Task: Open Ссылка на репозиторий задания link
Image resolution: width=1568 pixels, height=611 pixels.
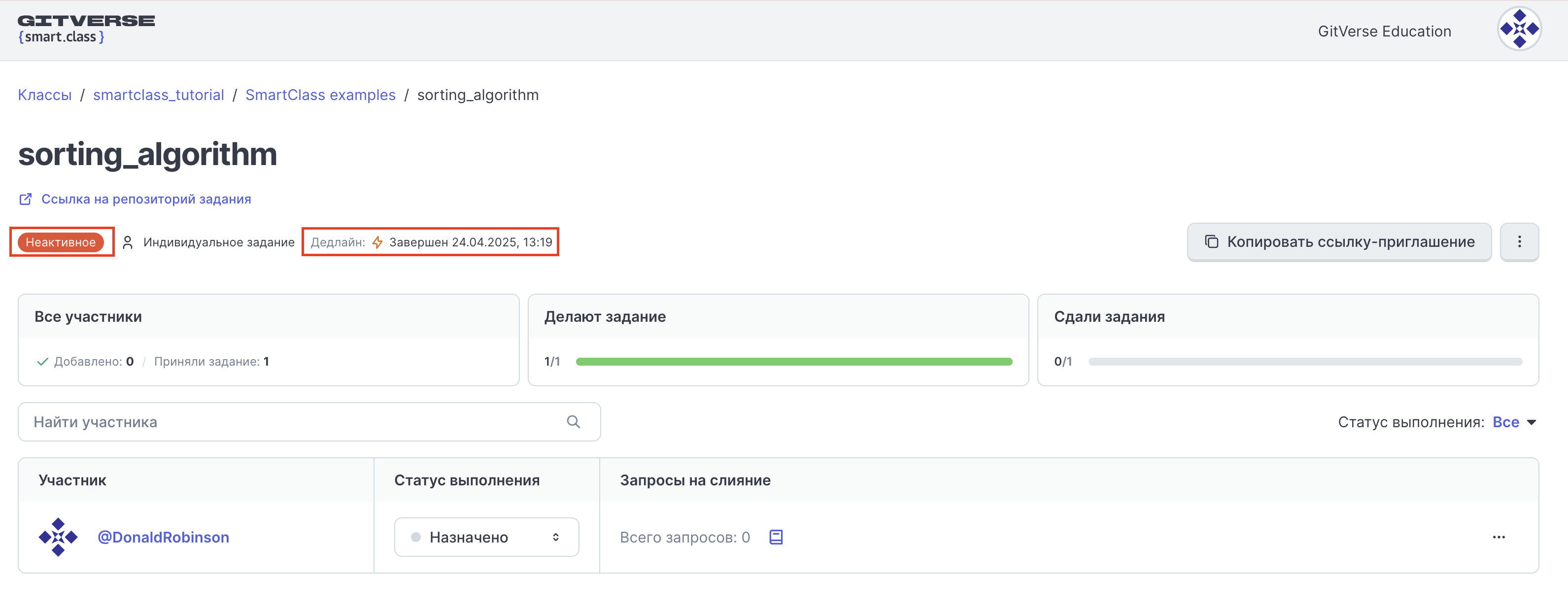Action: (x=146, y=199)
